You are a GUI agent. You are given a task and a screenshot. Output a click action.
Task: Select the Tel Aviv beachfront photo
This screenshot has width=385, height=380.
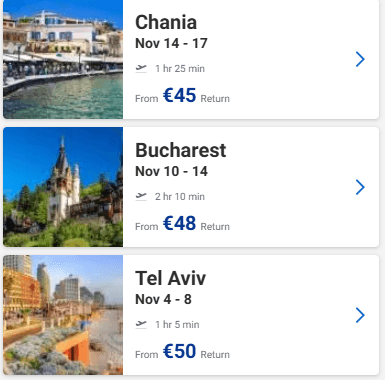[63, 315]
